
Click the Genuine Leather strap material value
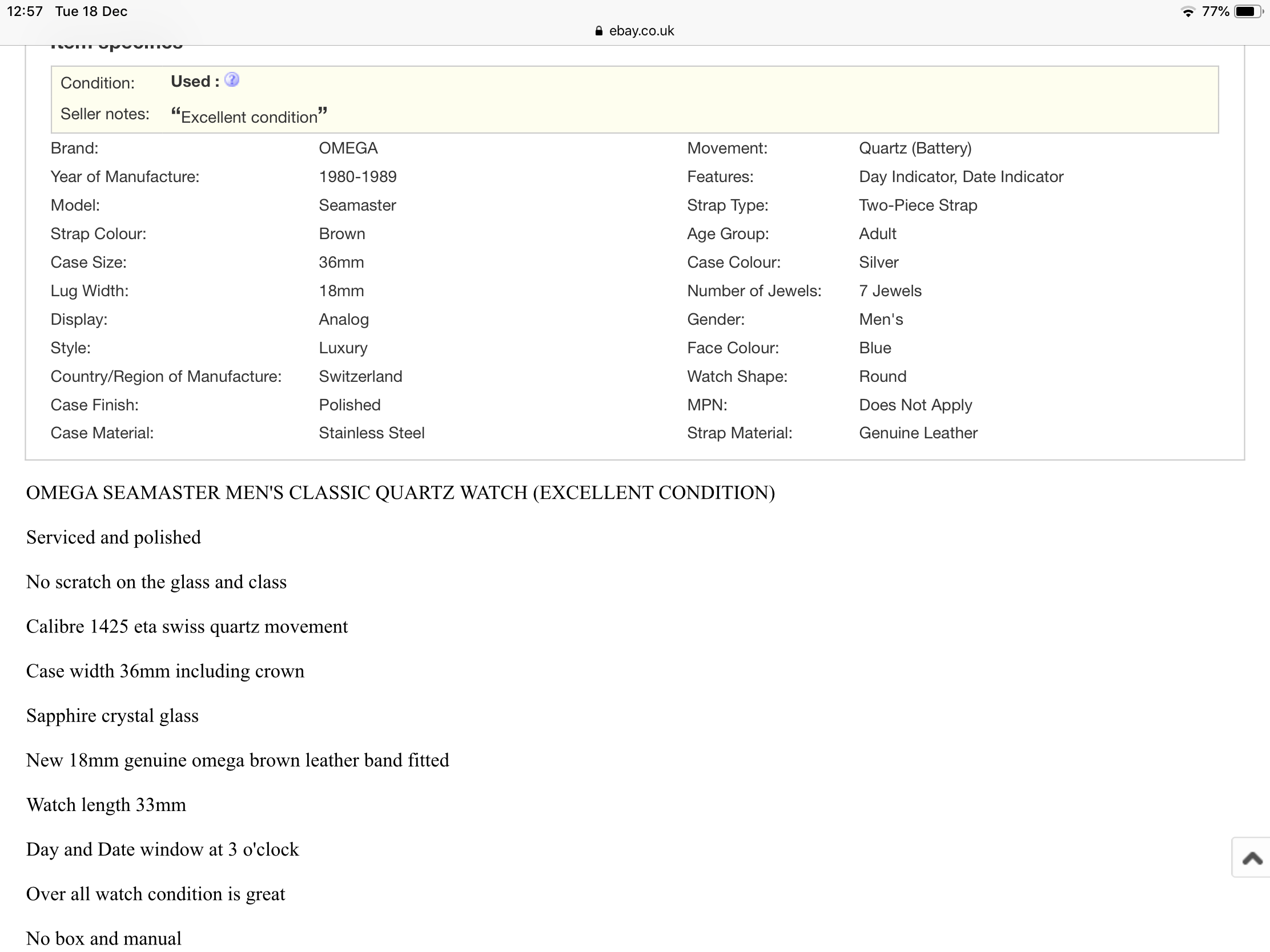click(x=918, y=433)
